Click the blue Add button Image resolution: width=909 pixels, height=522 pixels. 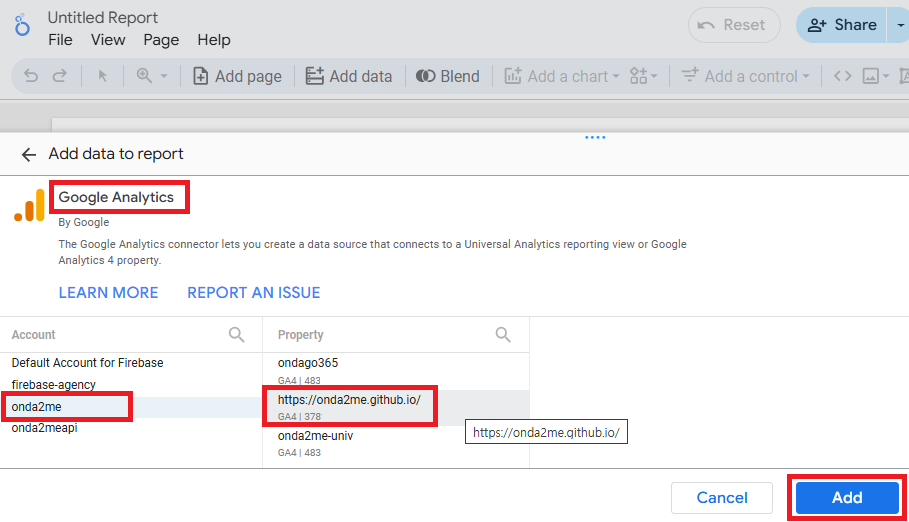pyautogui.click(x=847, y=498)
